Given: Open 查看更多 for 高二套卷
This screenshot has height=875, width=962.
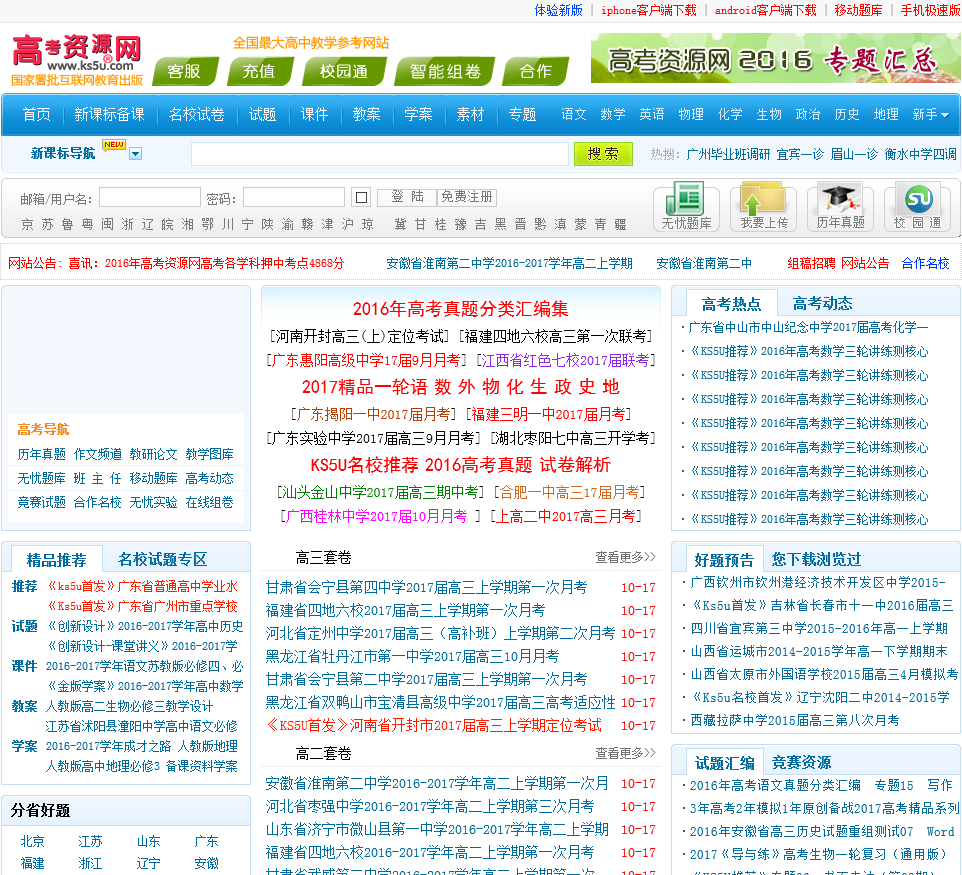Looking at the screenshot, I should click(x=625, y=753).
